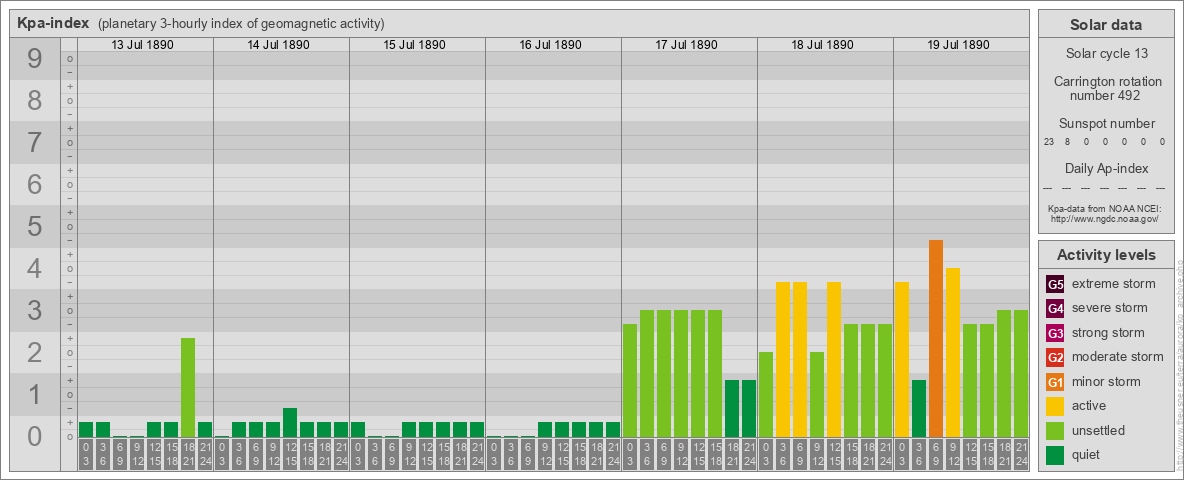Click the 'Sunspot number' label
1184x480 pixels.
point(1106,123)
